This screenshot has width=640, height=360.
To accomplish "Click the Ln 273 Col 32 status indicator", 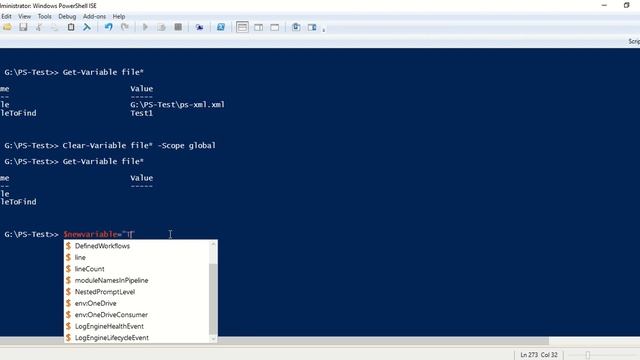I will point(539,355).
